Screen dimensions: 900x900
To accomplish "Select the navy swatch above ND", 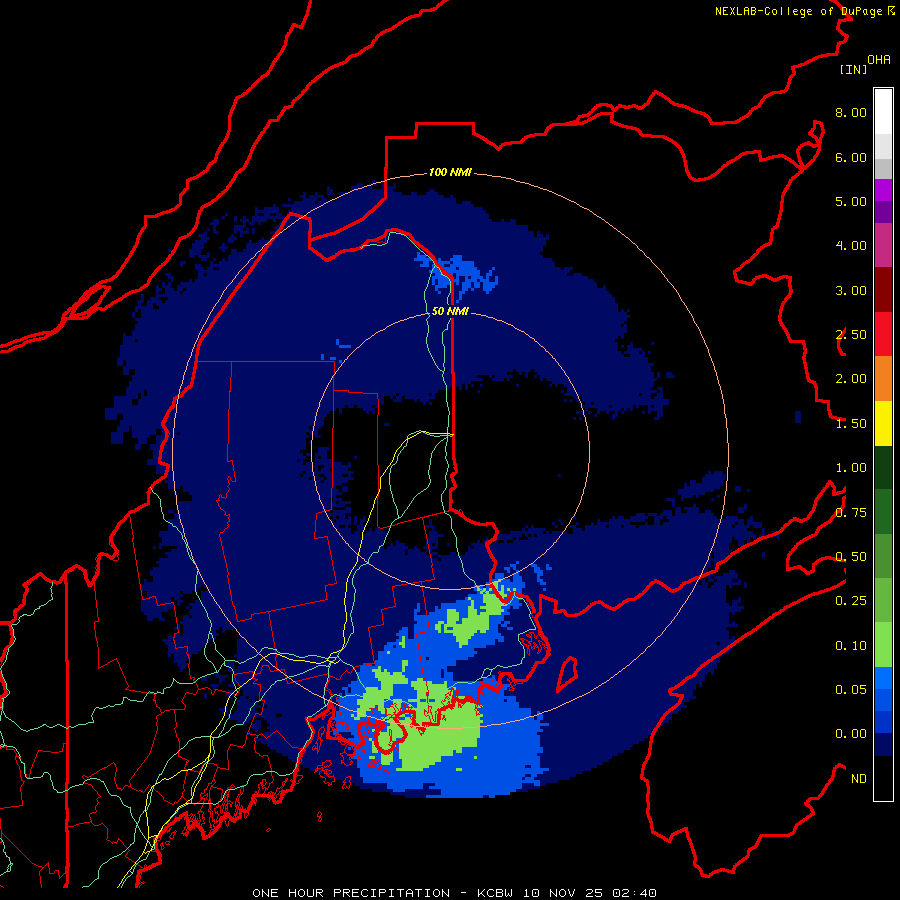I will click(x=883, y=745).
